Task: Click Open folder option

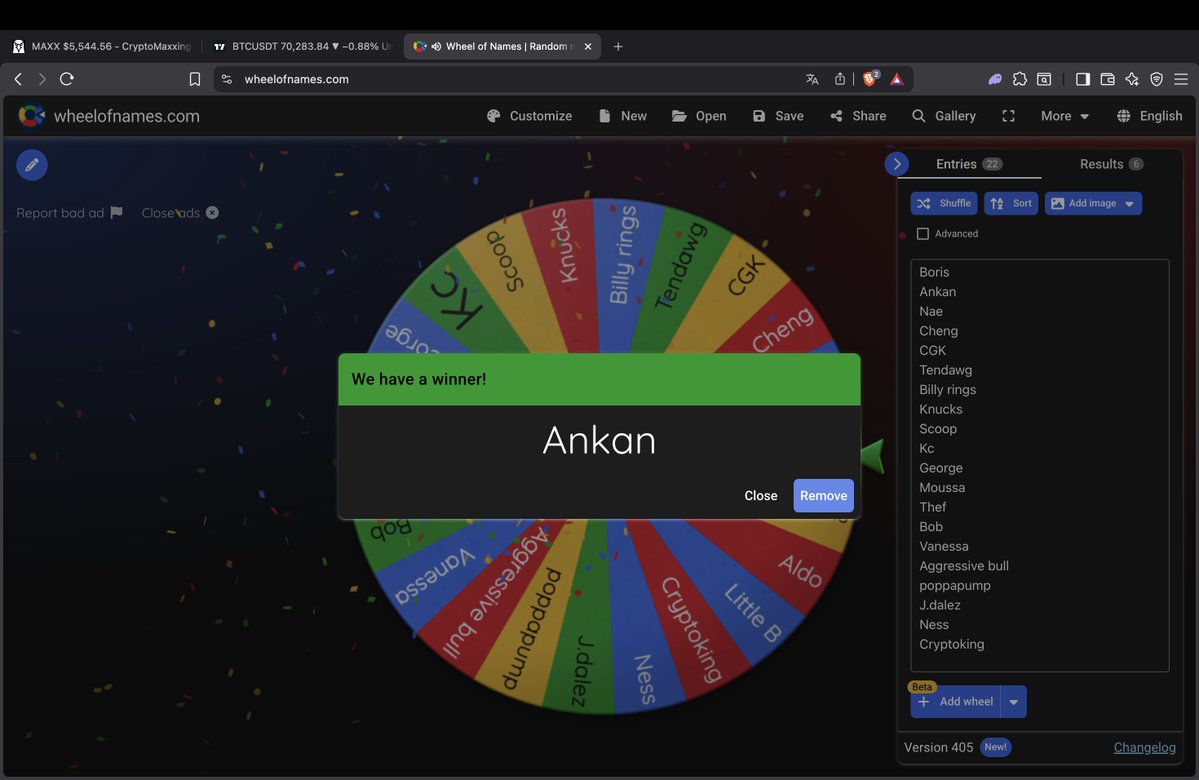Action: click(x=699, y=115)
